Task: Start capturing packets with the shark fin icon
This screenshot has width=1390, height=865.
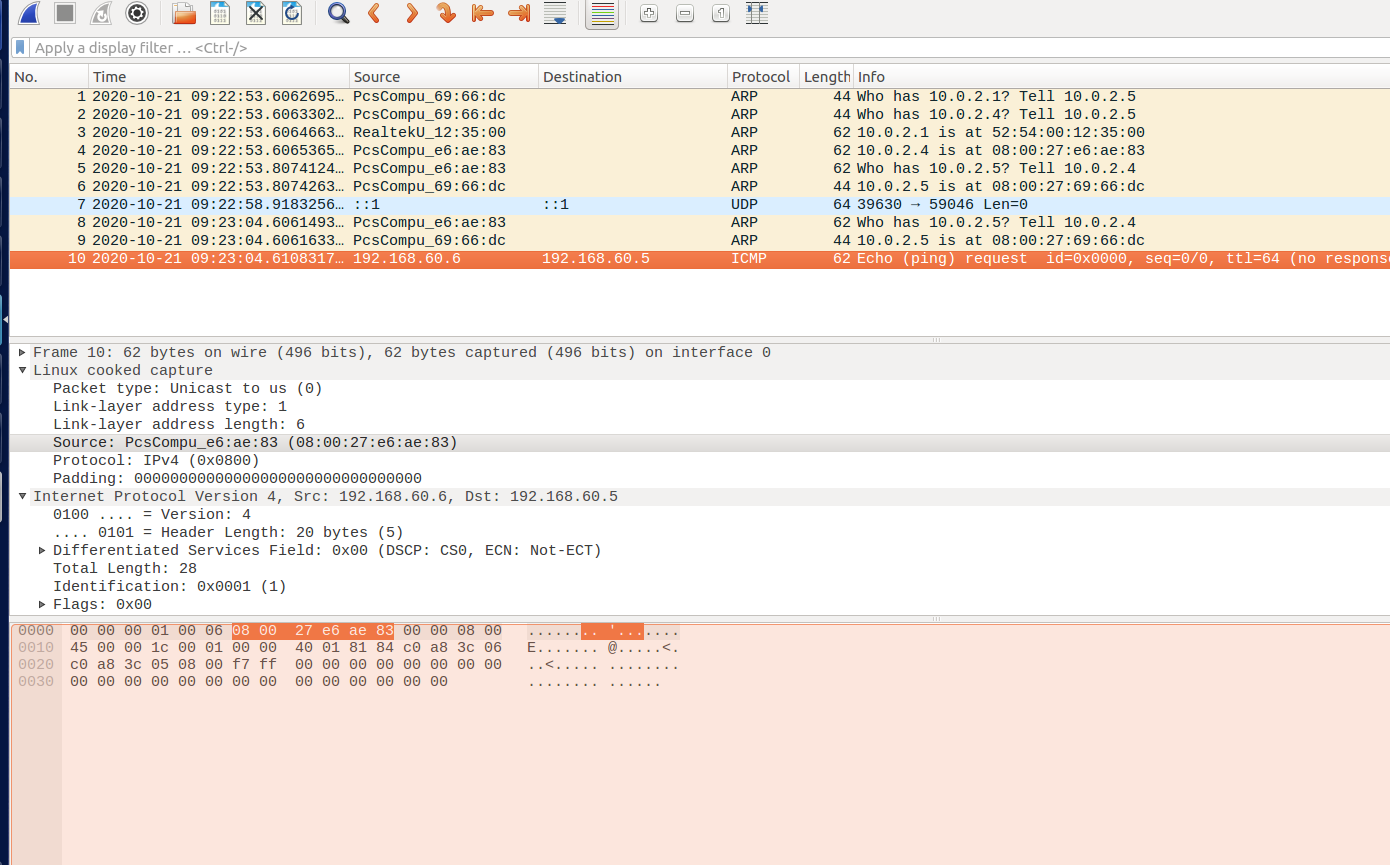Action: [29, 13]
